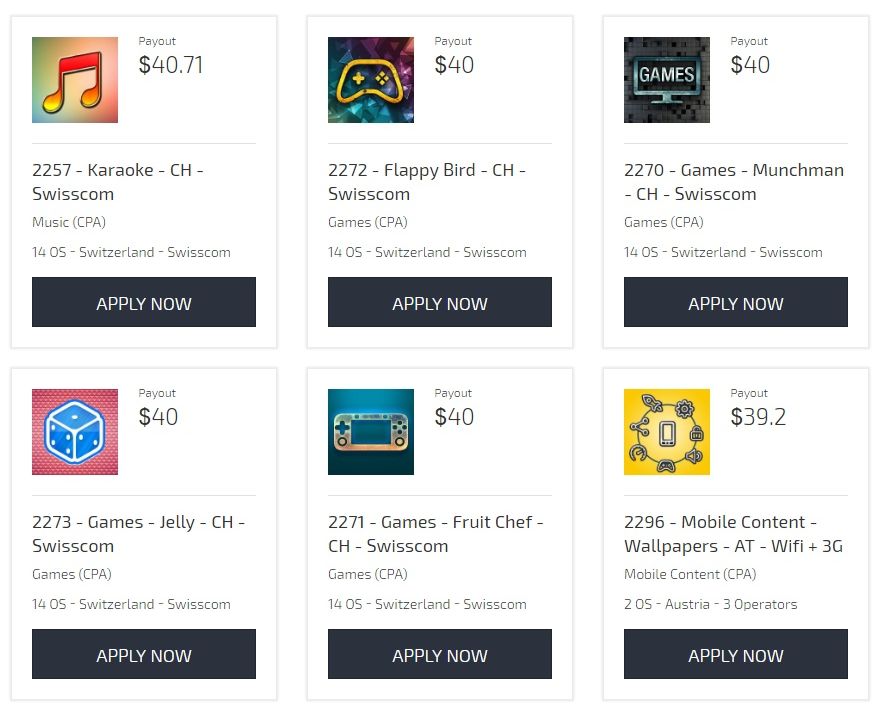Open the 2273 - Games - Jelly title
Viewport: 880px width, 712px height.
(139, 534)
